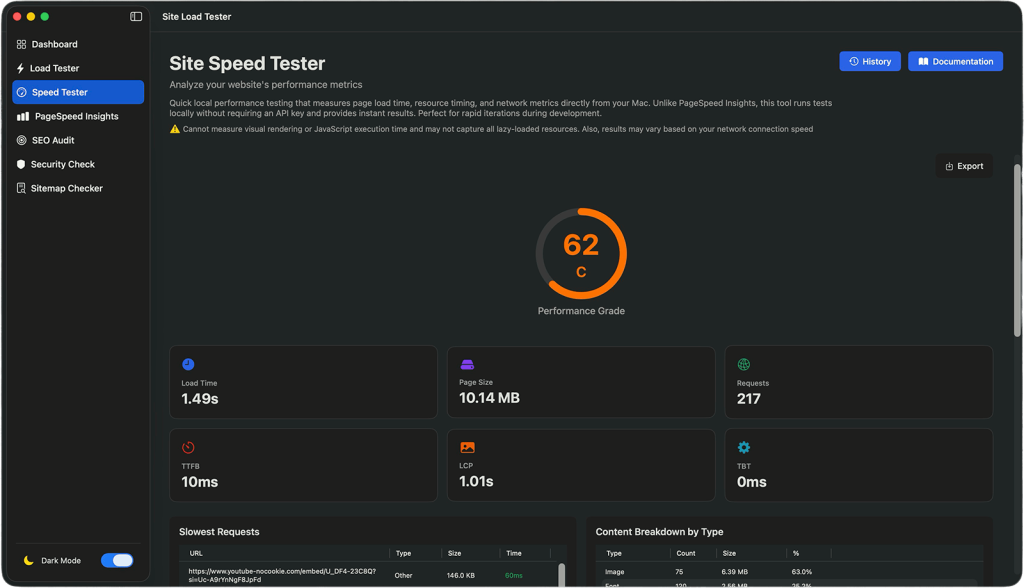Image resolution: width=1024 pixels, height=588 pixels.
Task: Select the Load Tester lightning bolt icon
Action: click(21, 68)
